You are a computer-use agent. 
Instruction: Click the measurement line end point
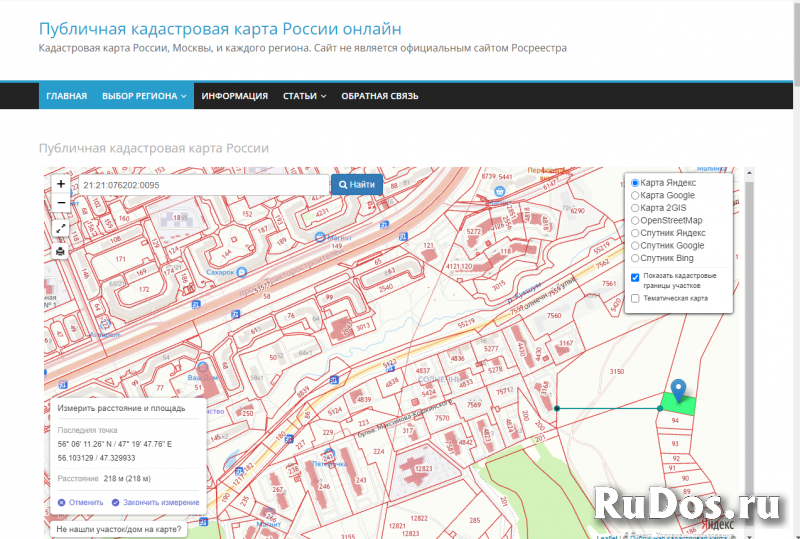click(x=660, y=408)
